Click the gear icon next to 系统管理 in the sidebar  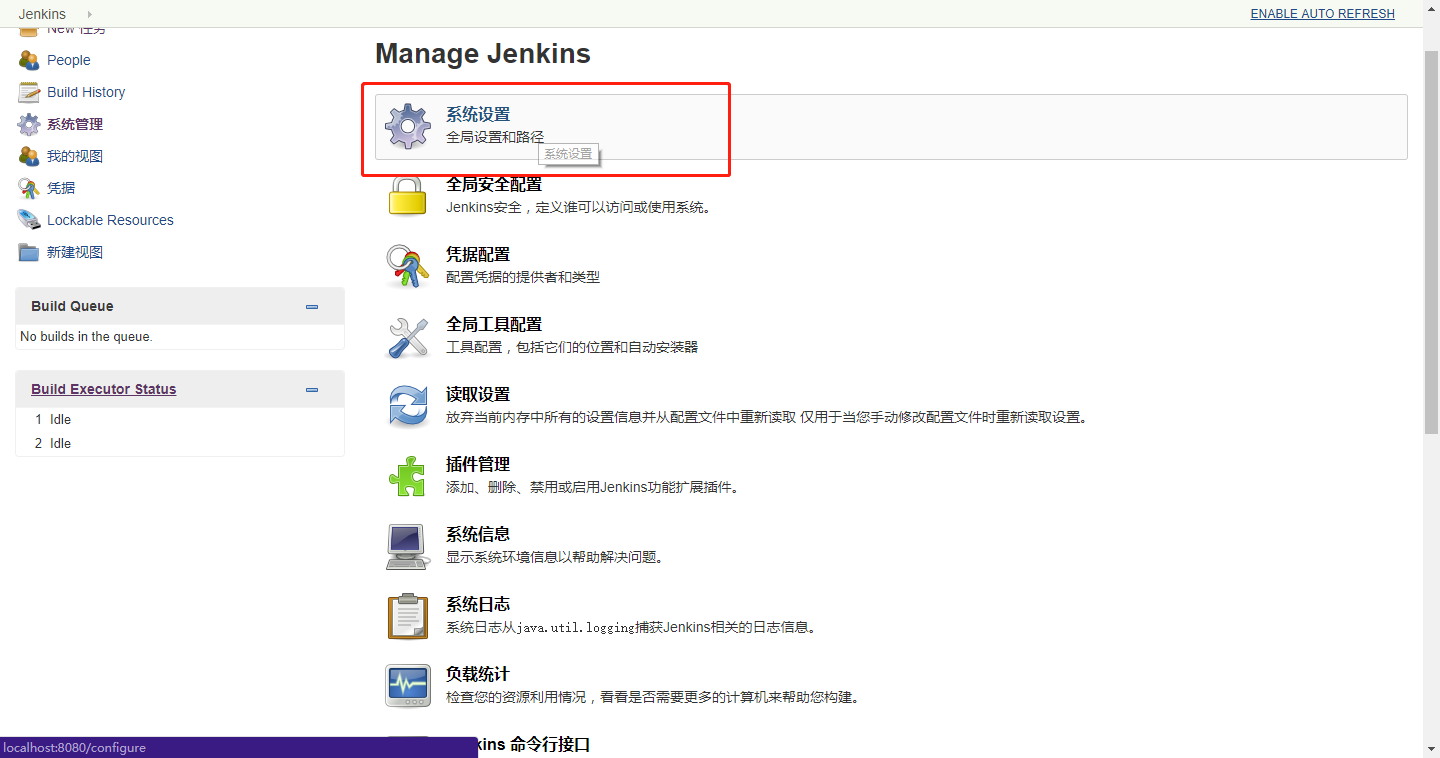(29, 124)
